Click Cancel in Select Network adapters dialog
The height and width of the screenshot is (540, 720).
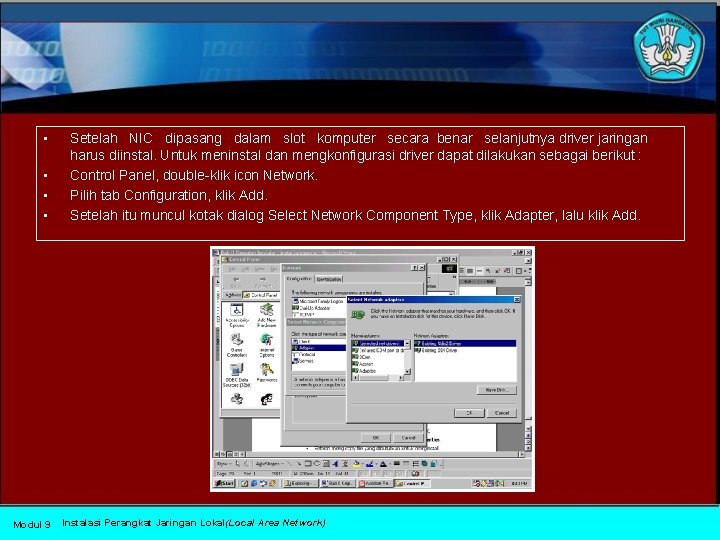click(502, 413)
